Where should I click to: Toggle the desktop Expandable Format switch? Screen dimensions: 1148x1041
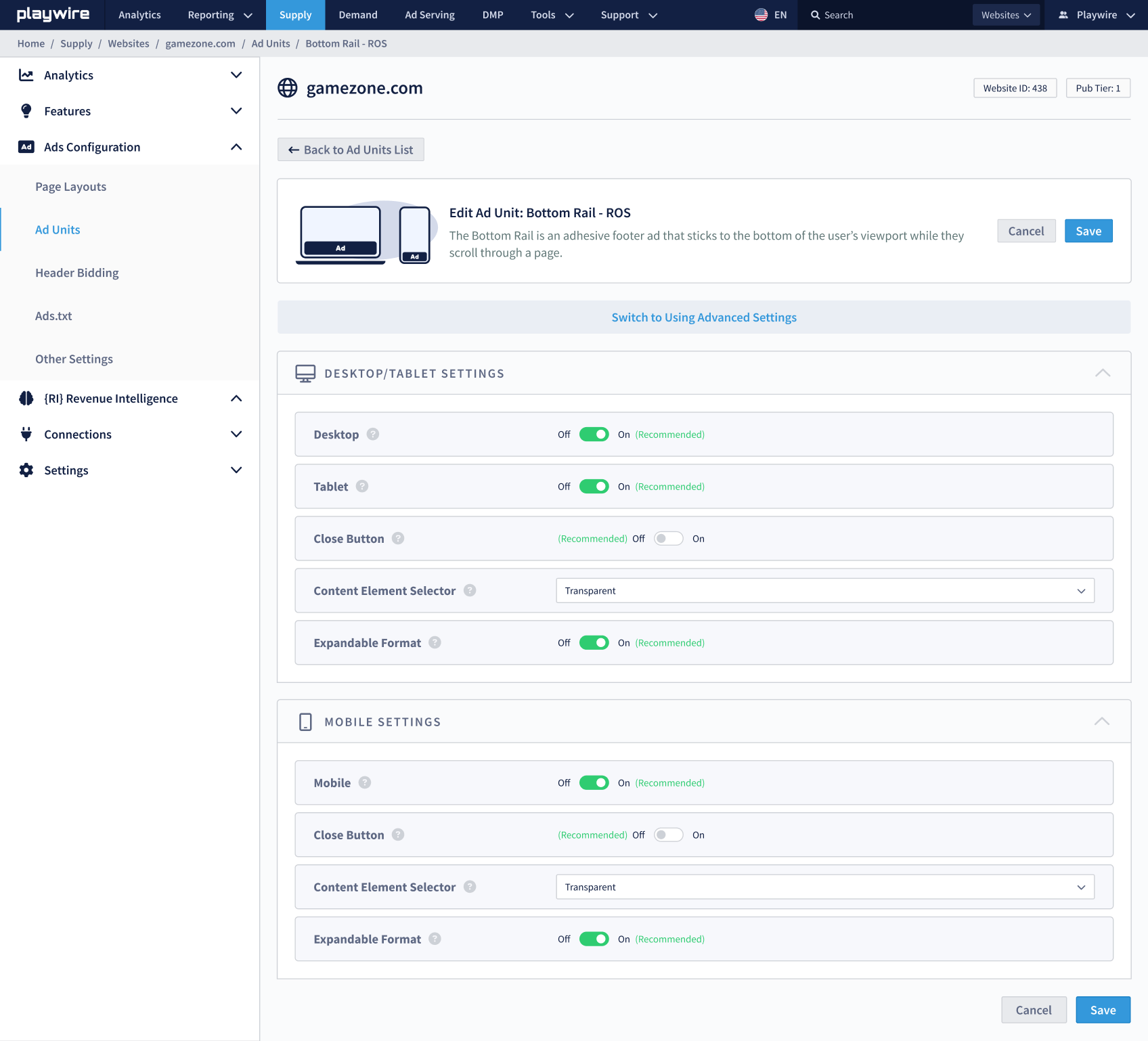[x=594, y=643]
